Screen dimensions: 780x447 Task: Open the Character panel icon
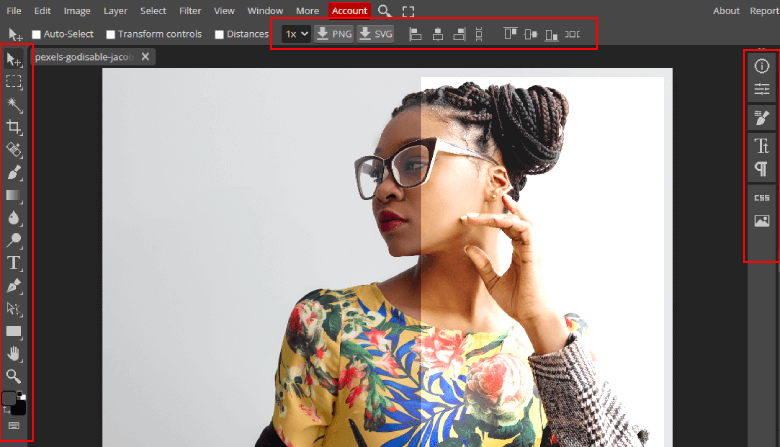762,146
